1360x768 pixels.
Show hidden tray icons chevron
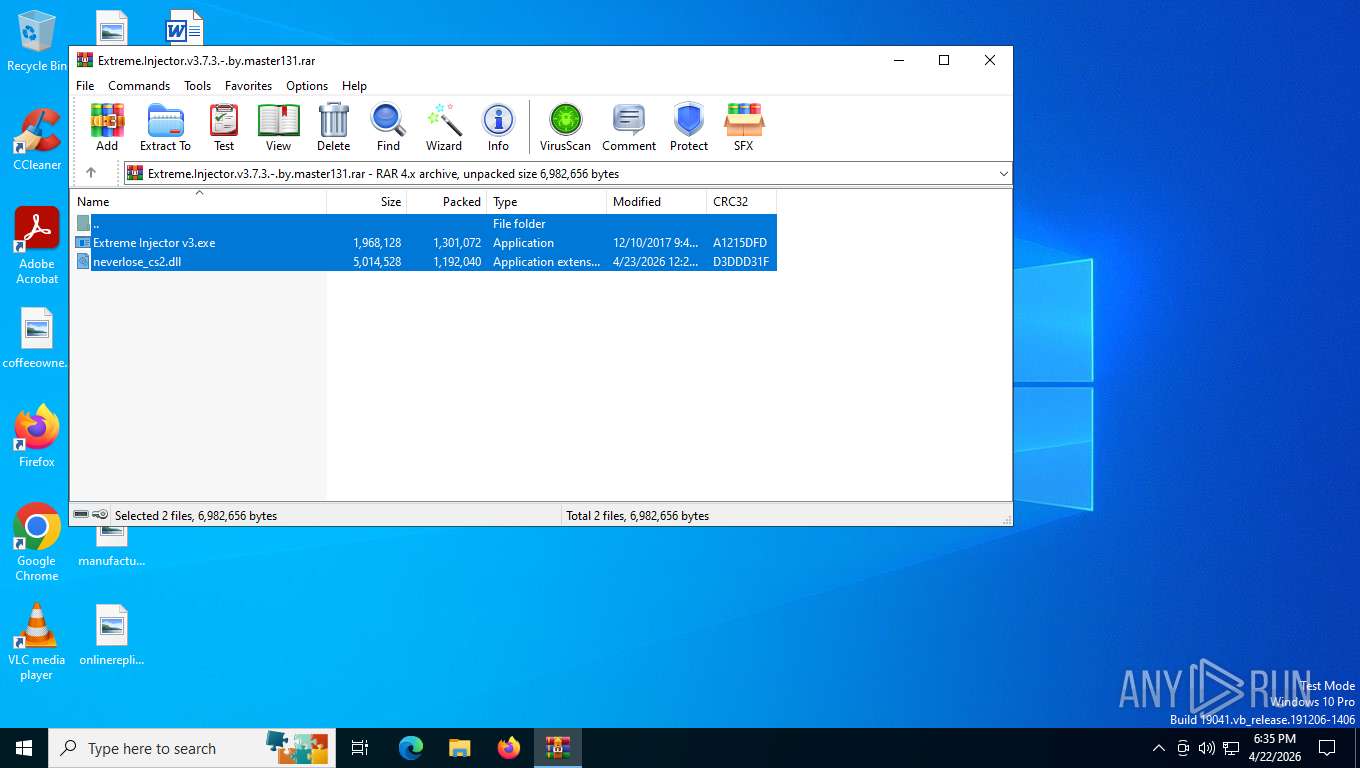[x=1159, y=748]
